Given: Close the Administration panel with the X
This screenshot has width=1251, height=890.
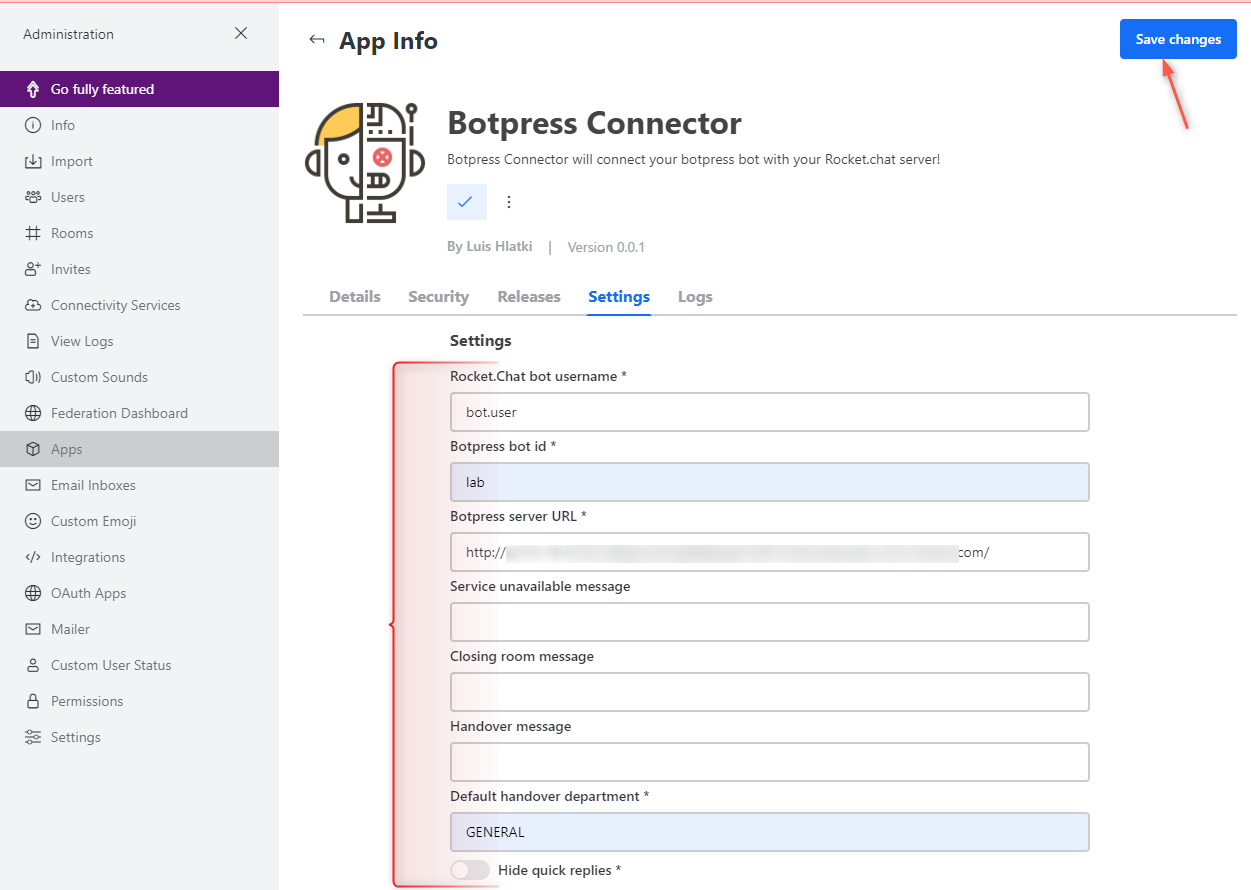Looking at the screenshot, I should click(x=241, y=33).
